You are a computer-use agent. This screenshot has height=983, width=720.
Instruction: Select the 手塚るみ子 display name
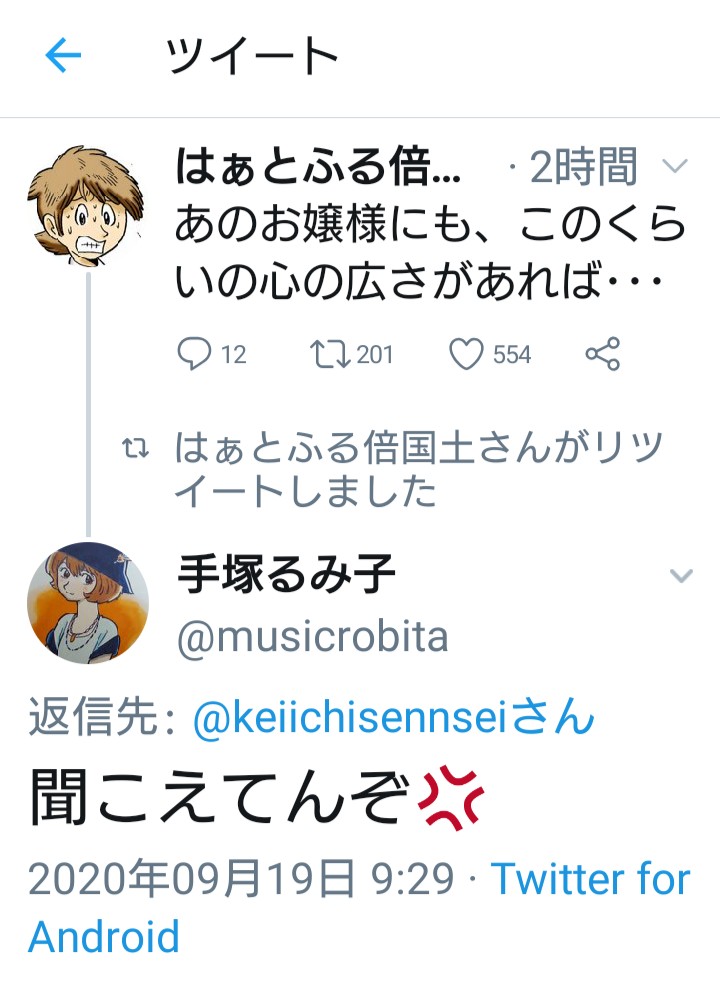(286, 575)
